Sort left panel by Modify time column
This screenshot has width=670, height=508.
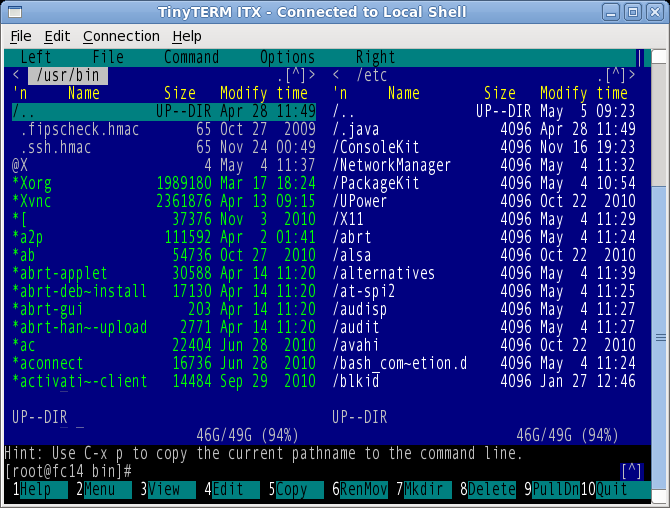pos(264,93)
